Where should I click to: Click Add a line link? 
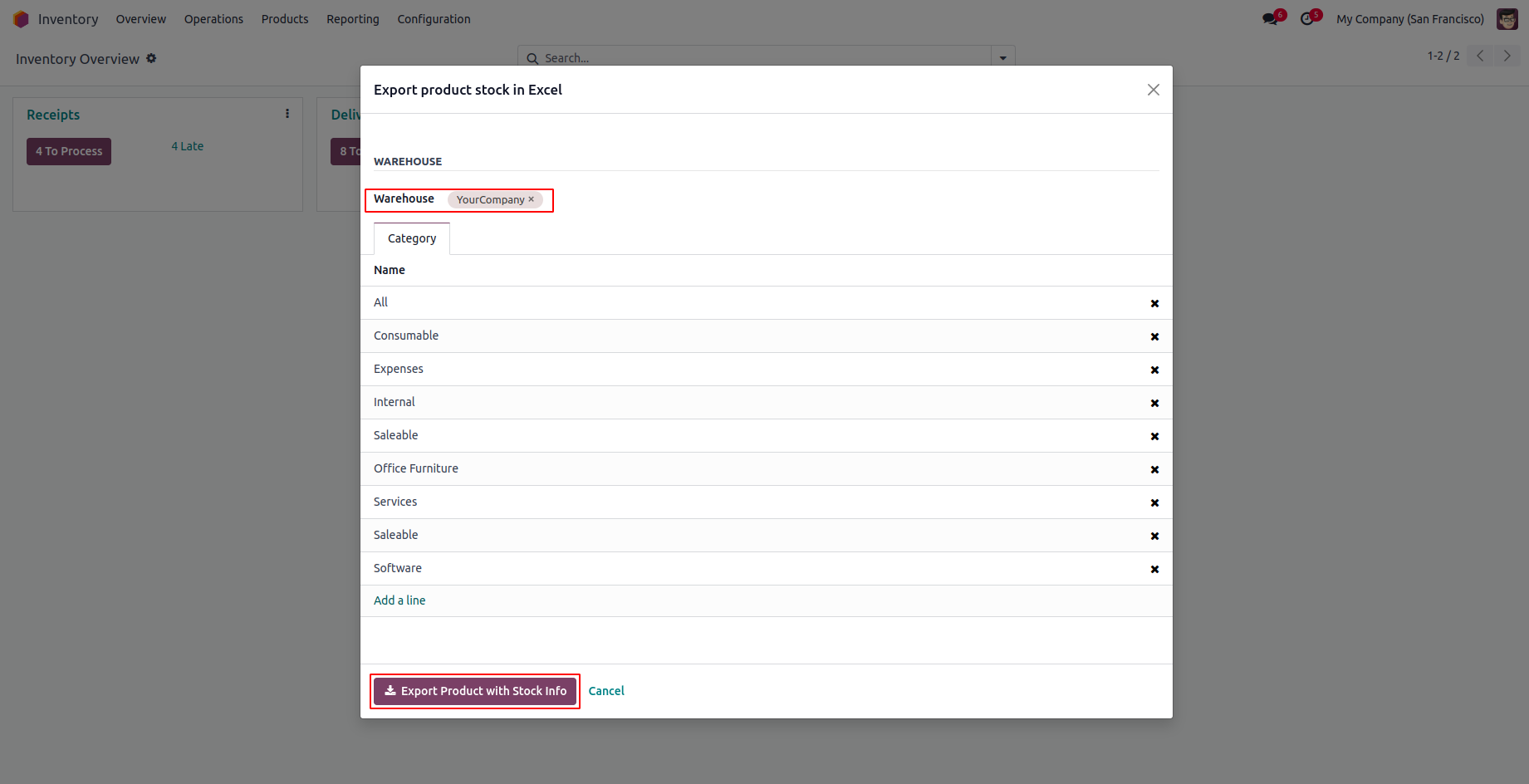tap(399, 600)
